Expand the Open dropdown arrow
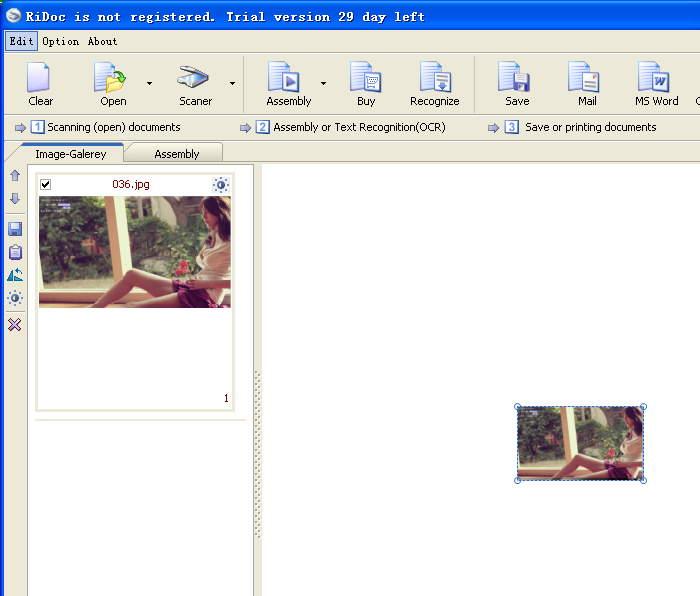Image resolution: width=700 pixels, height=596 pixels. point(150,83)
